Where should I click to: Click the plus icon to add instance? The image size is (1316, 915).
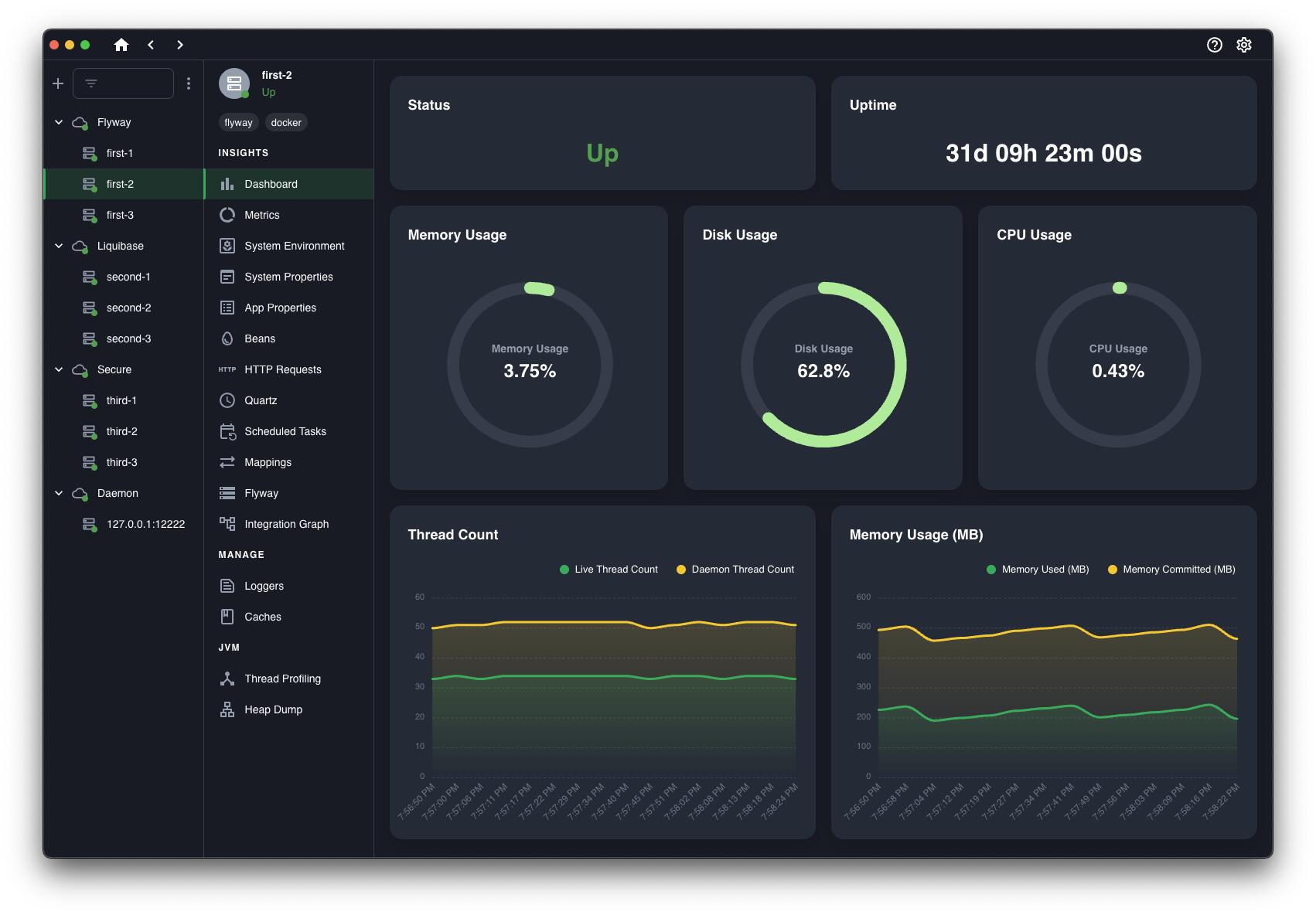58,83
